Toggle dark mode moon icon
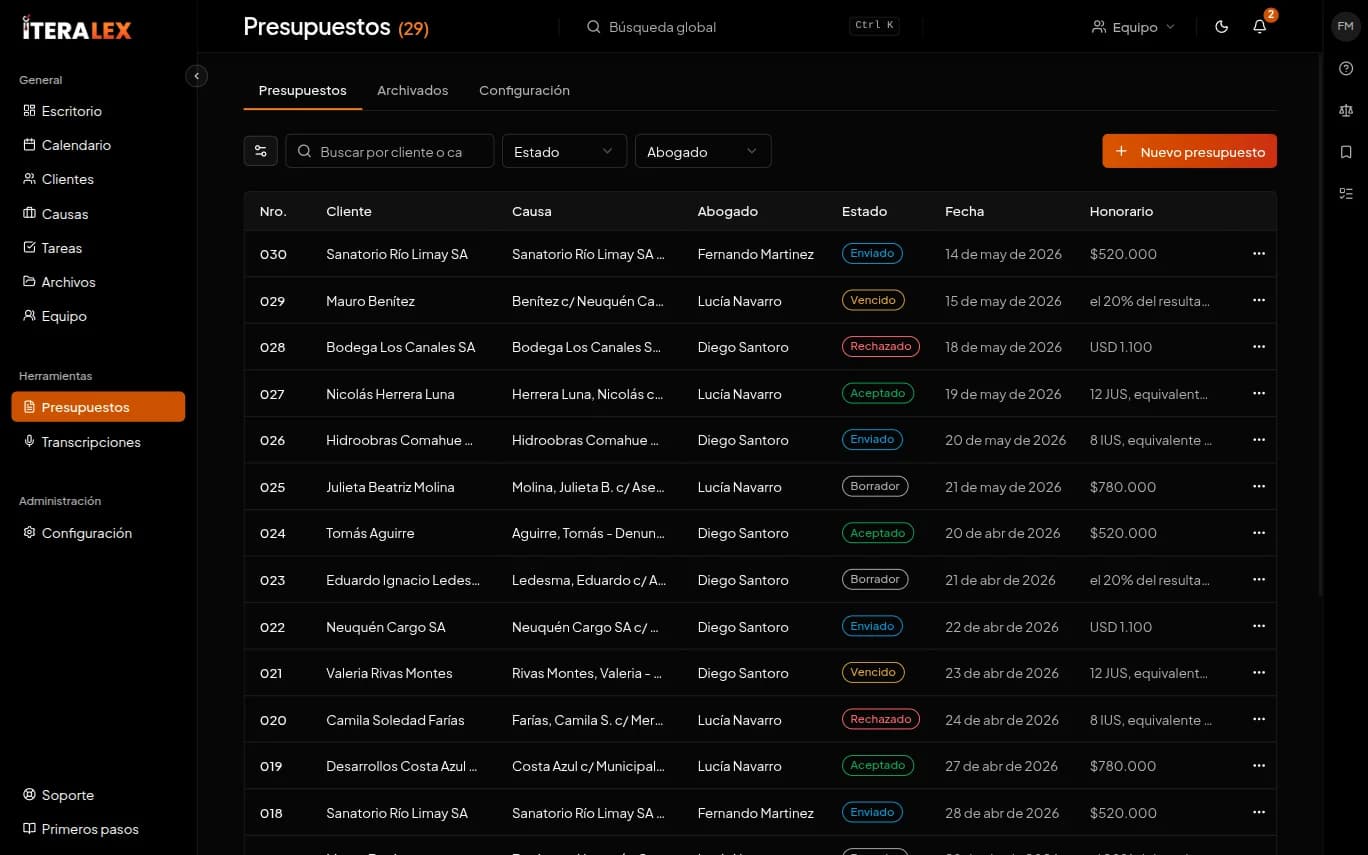The image size is (1368, 855). 1221,27
